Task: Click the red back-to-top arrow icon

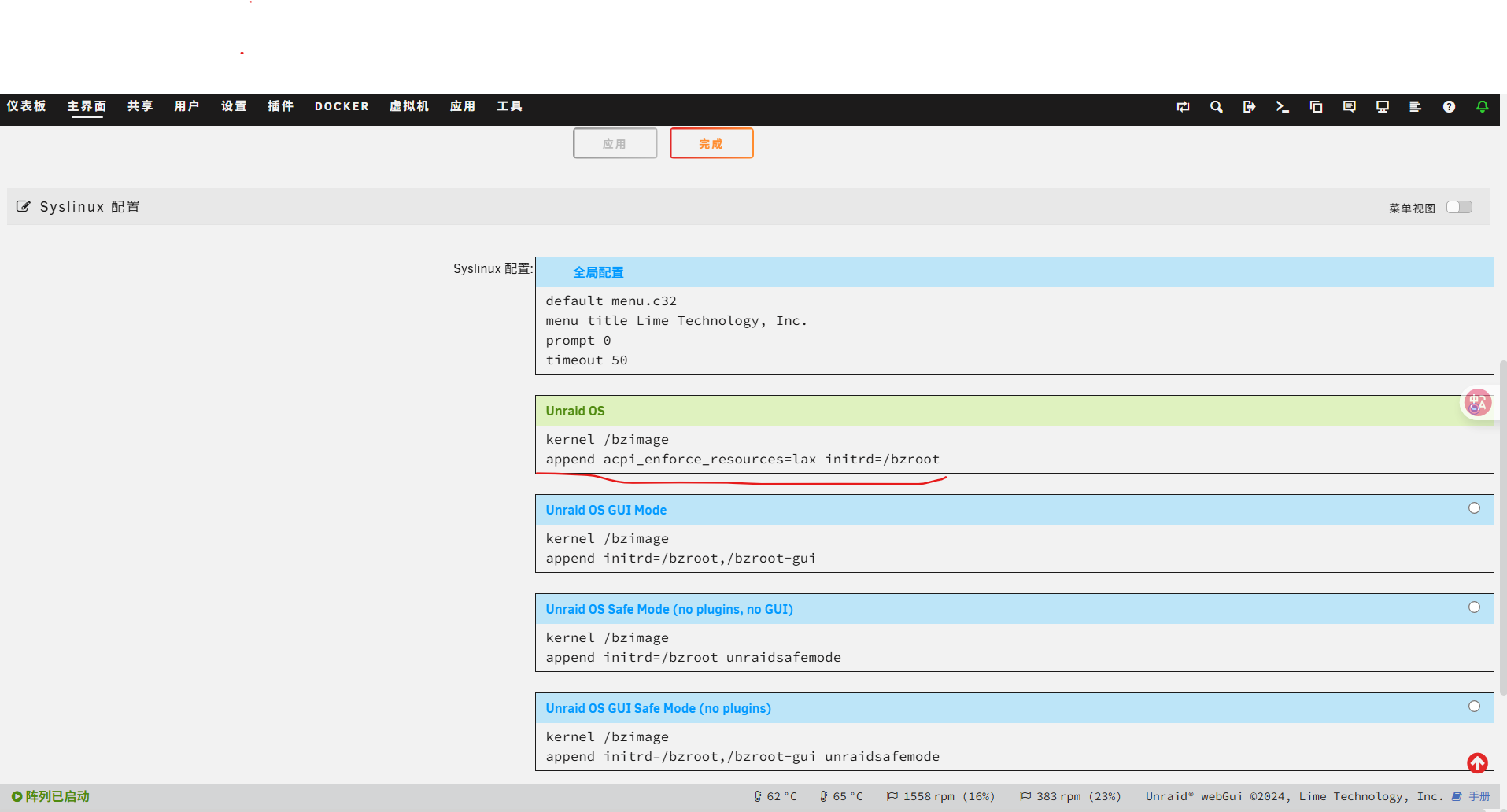Action: (1477, 762)
